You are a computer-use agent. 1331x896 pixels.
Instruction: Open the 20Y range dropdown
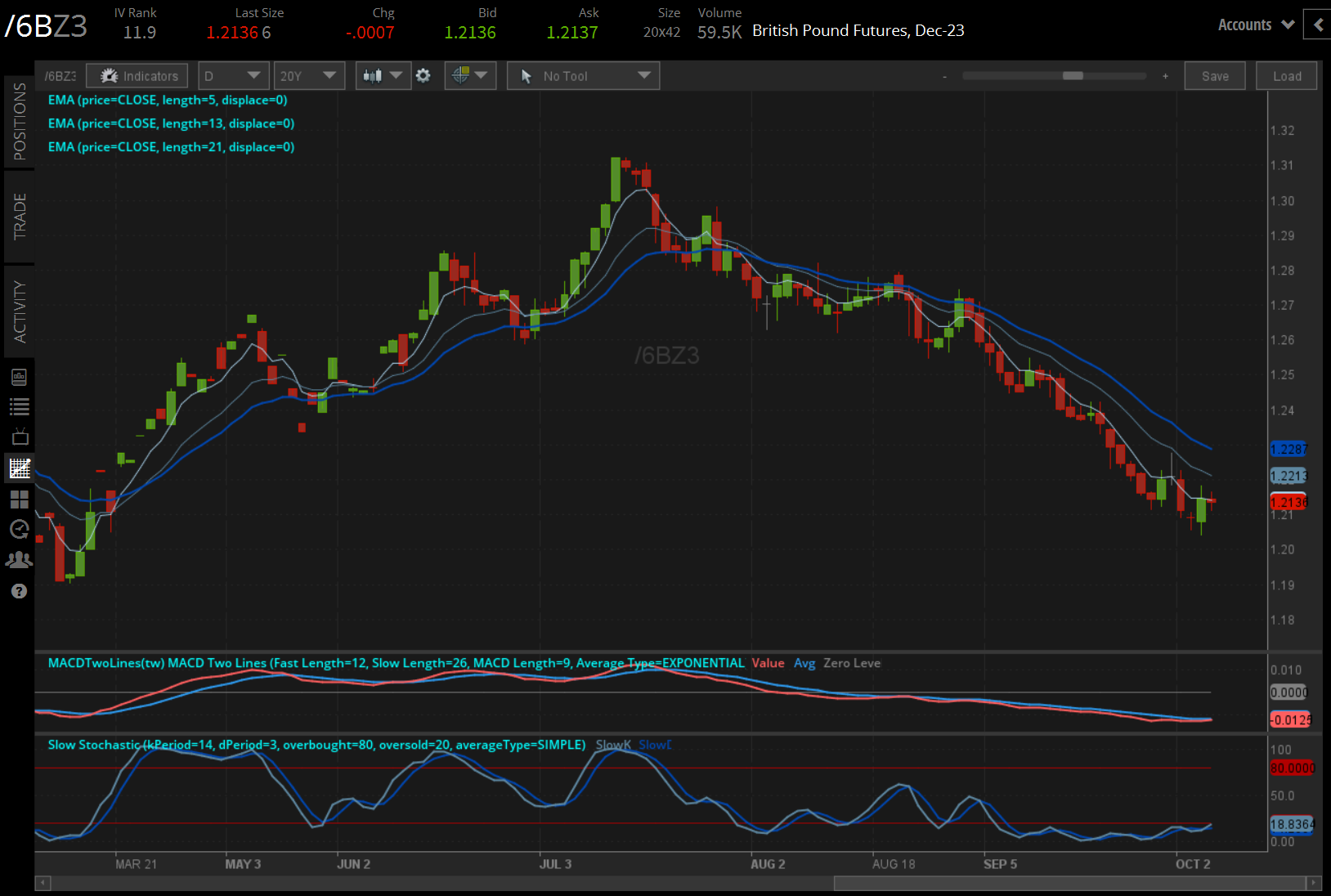pyautogui.click(x=309, y=75)
